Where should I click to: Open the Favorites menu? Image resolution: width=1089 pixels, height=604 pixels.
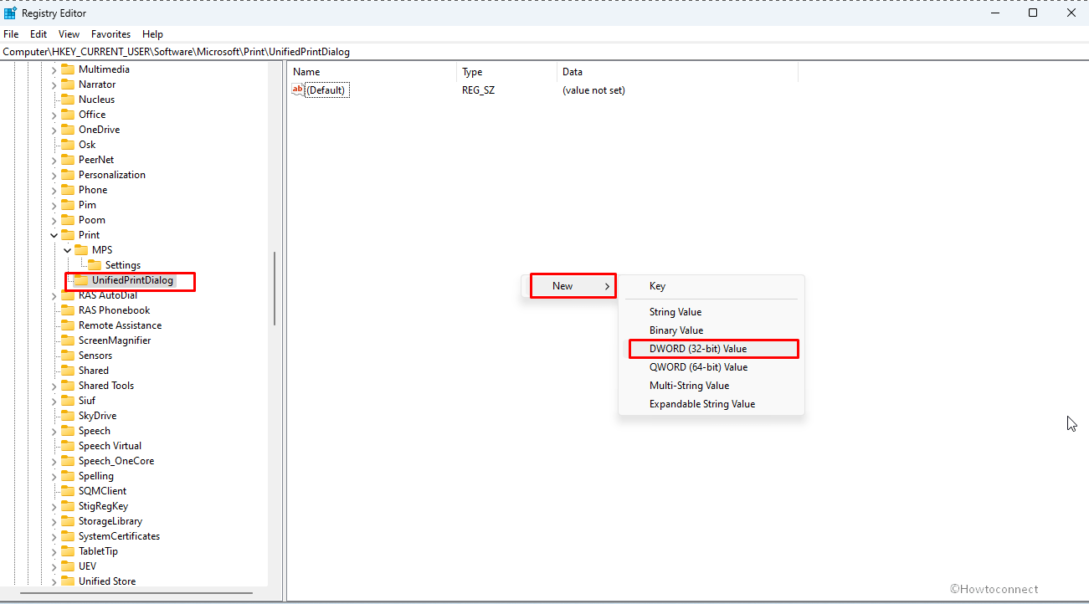click(x=110, y=33)
